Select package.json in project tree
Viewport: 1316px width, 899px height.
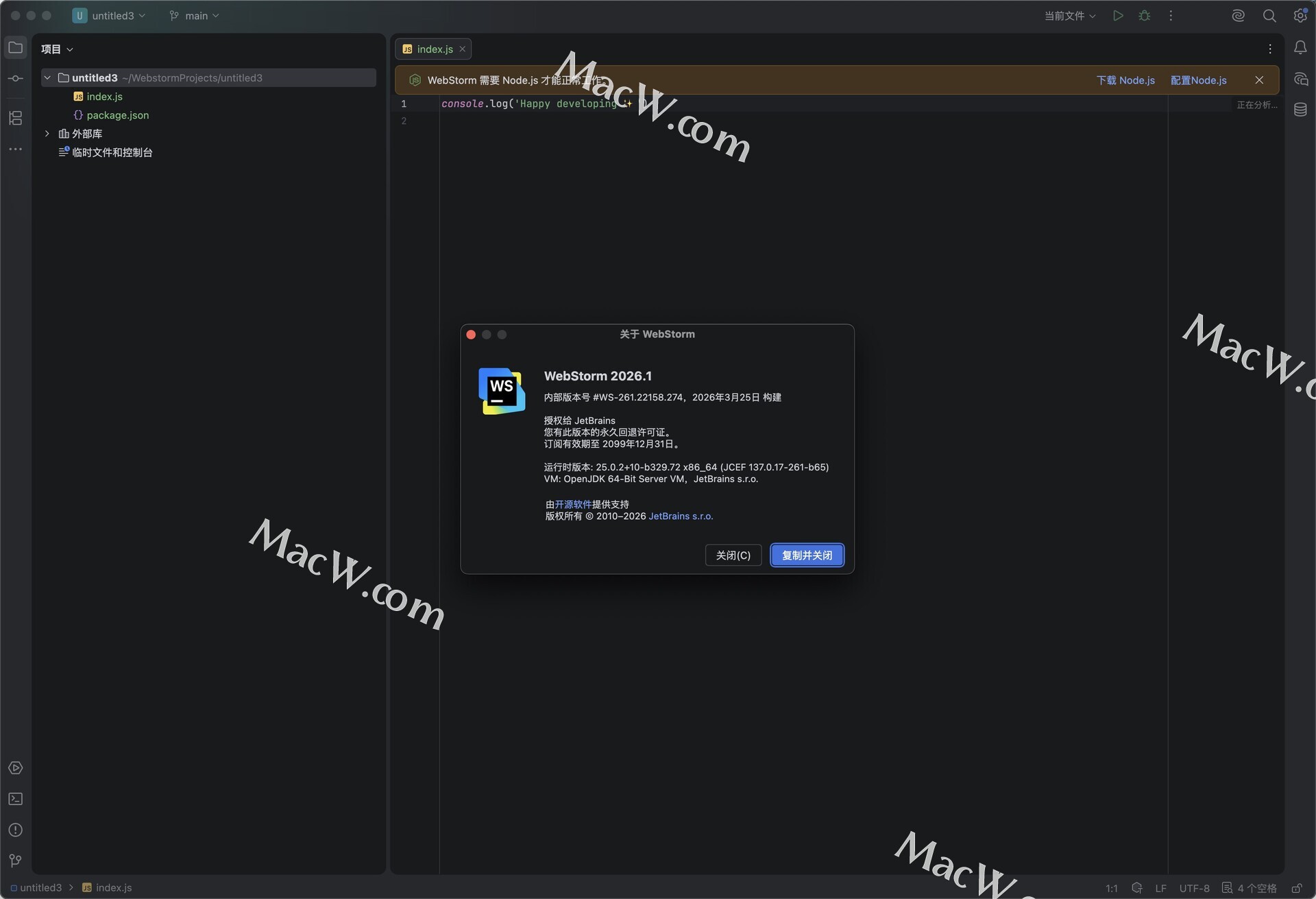click(x=117, y=115)
